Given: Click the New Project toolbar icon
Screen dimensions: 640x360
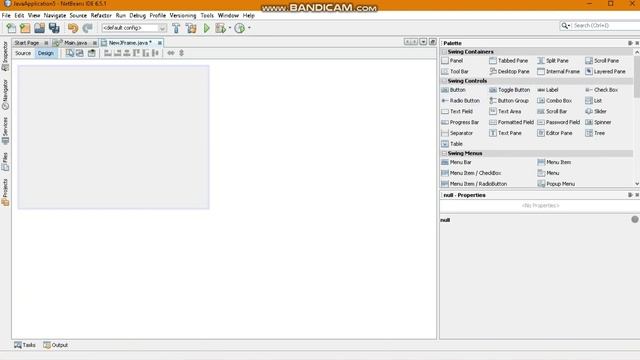Looking at the screenshot, I should (25, 28).
